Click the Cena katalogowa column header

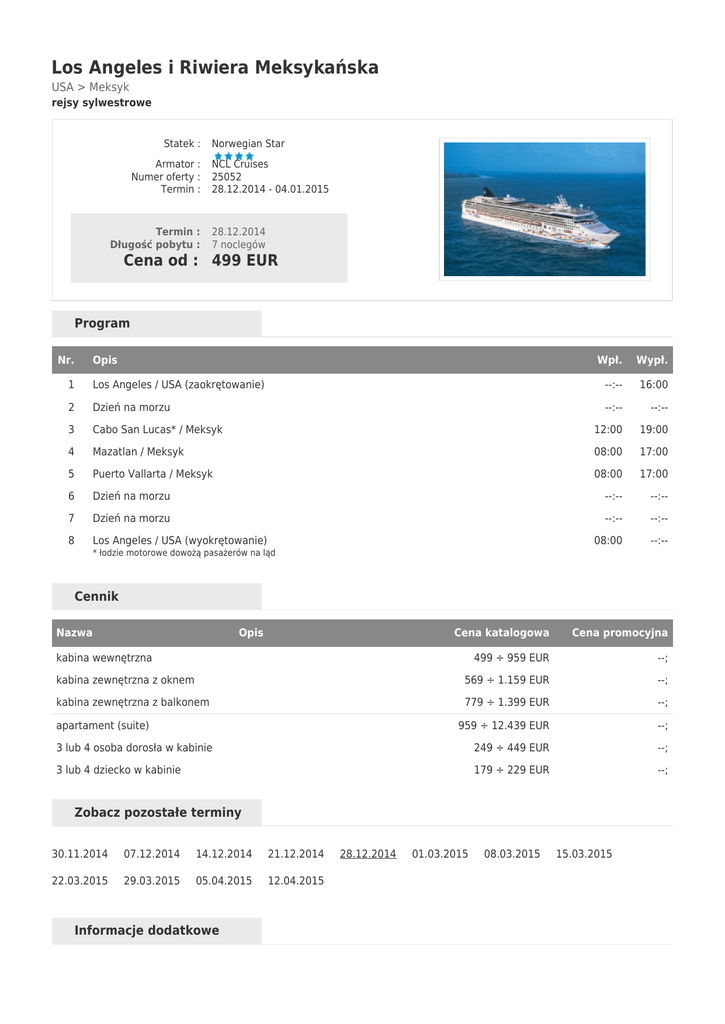point(501,633)
